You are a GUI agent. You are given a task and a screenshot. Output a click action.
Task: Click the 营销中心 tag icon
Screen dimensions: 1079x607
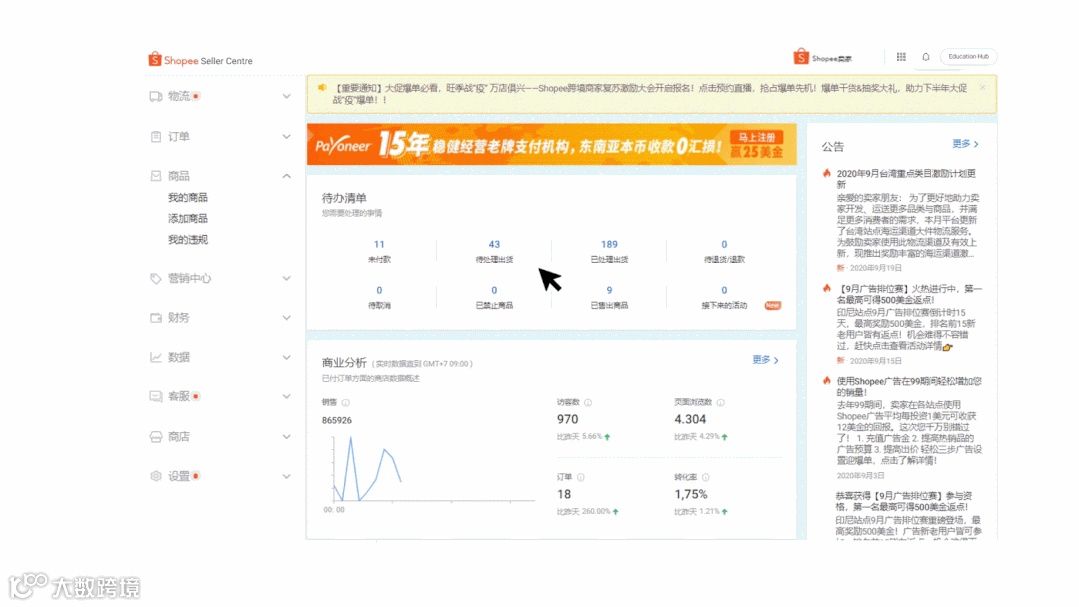pos(156,278)
